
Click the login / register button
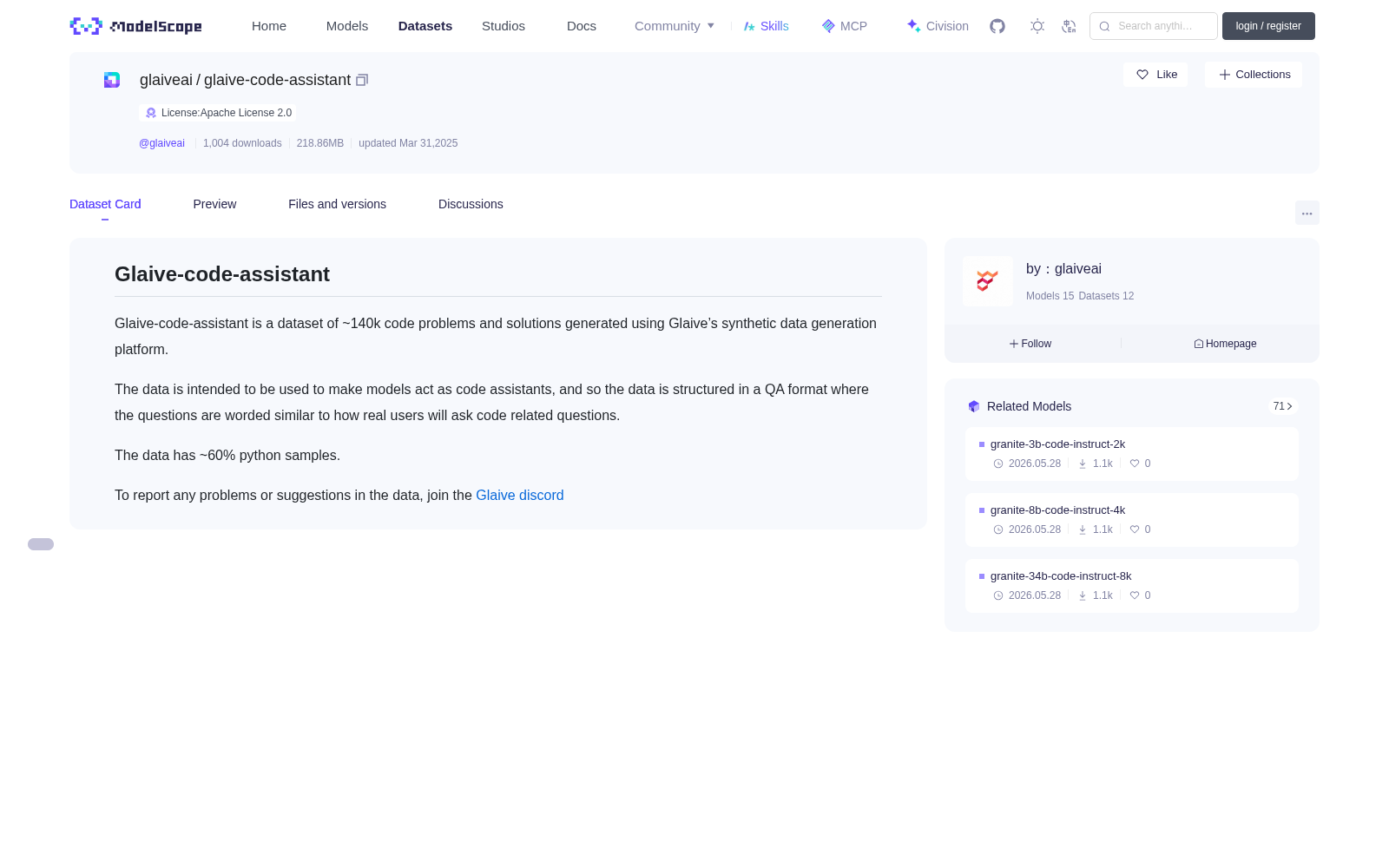click(x=1268, y=26)
